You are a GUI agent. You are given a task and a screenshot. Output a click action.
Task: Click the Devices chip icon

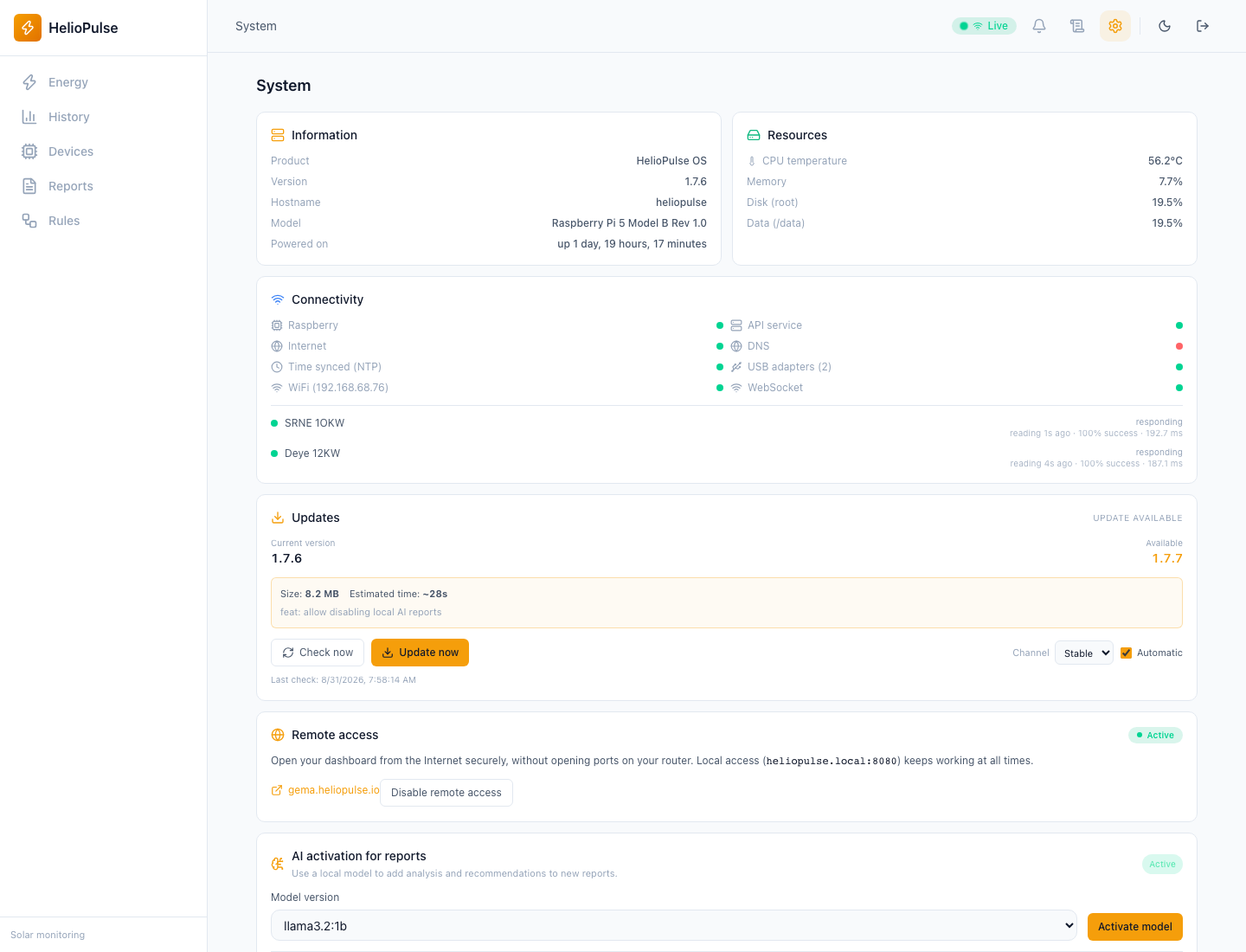pyautogui.click(x=29, y=151)
